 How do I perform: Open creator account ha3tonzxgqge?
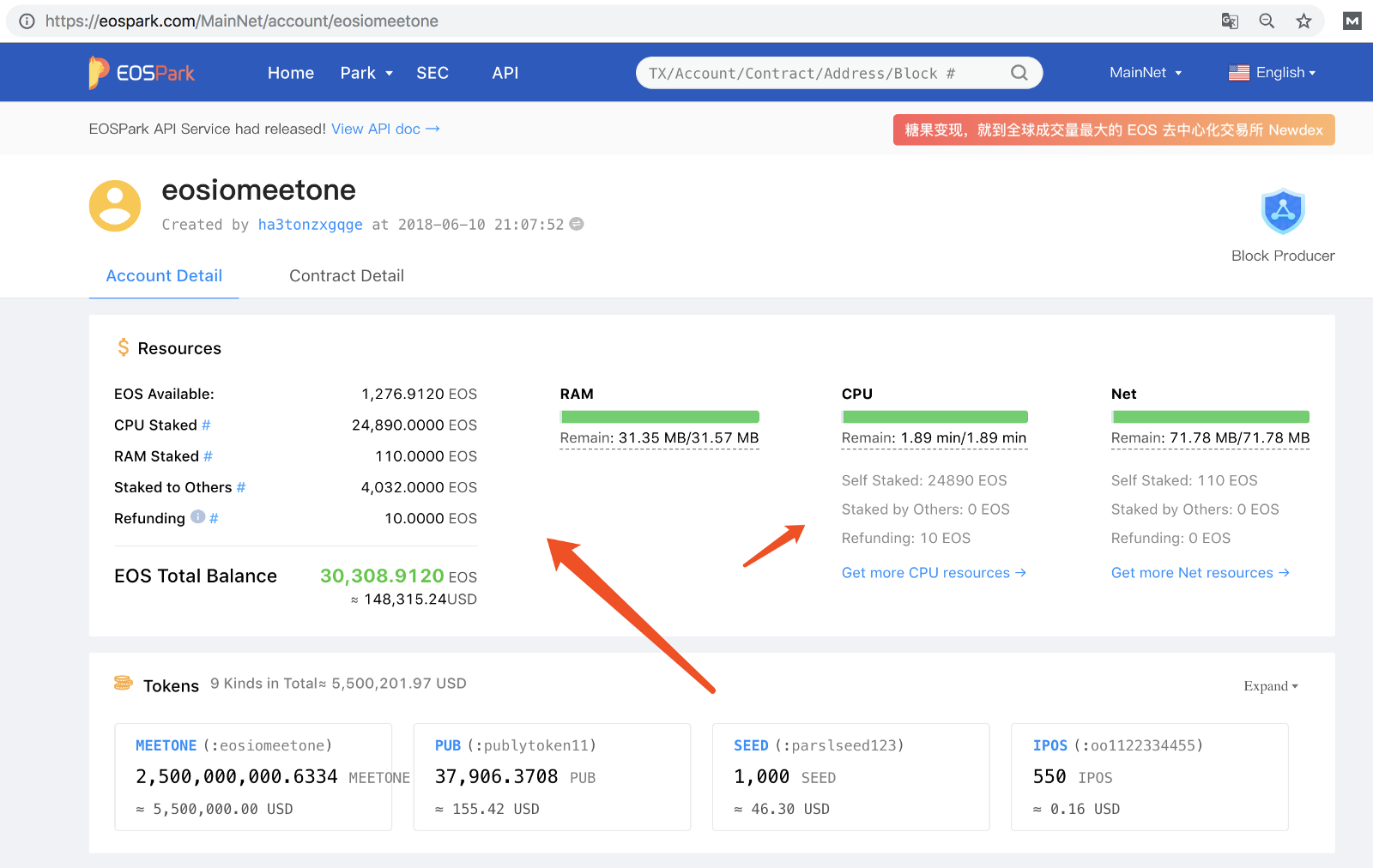[x=311, y=225]
